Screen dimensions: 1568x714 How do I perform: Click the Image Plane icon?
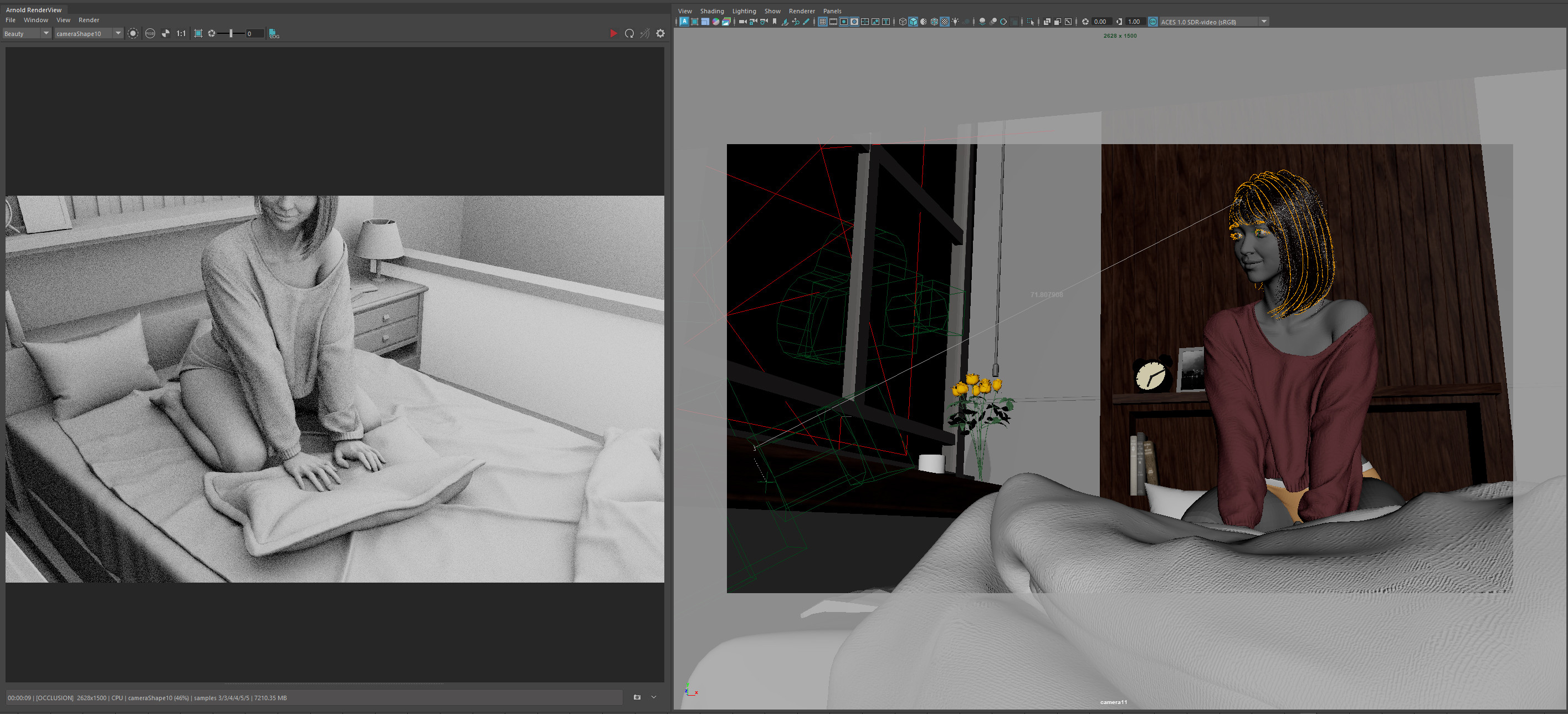click(785, 22)
